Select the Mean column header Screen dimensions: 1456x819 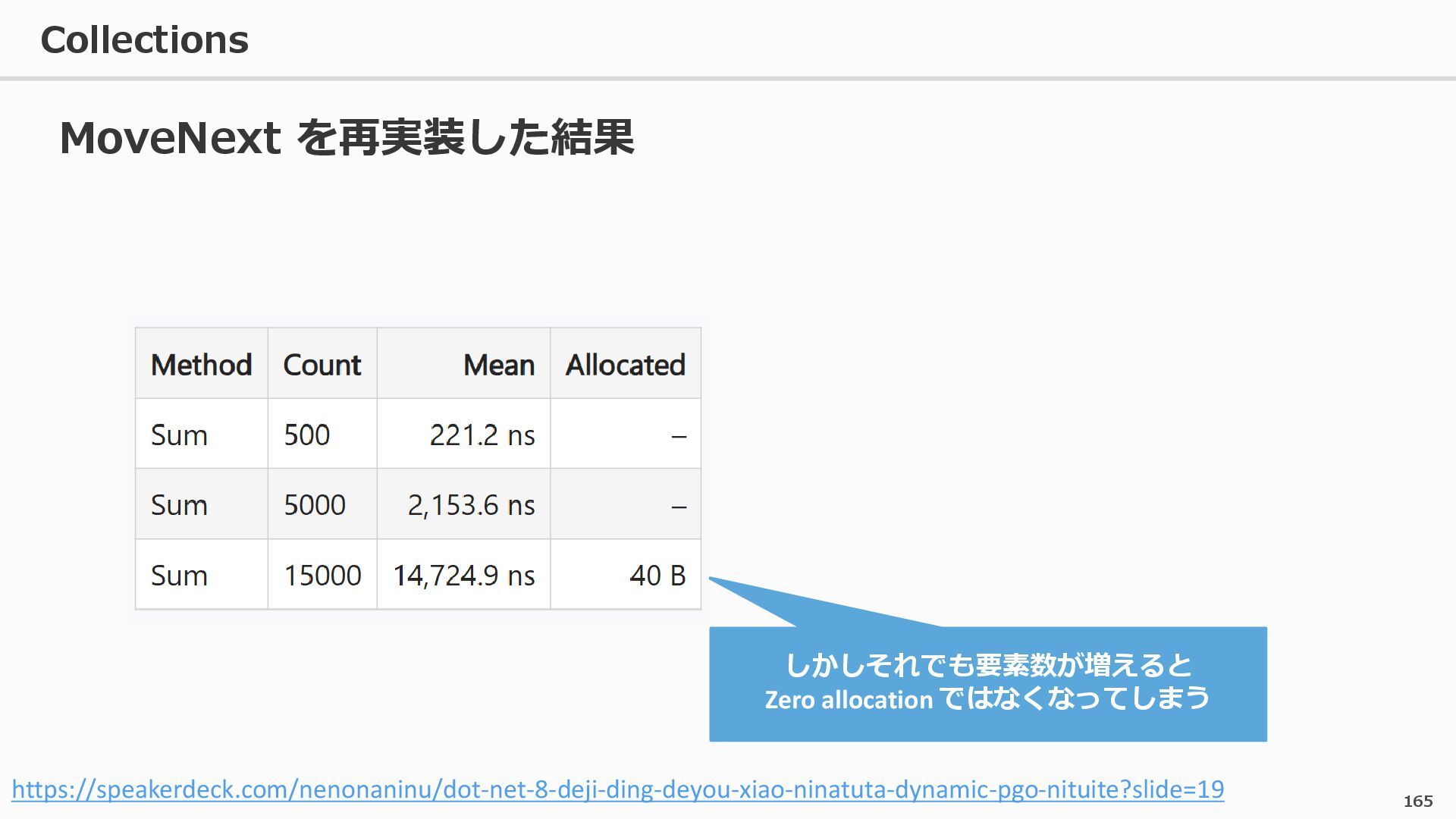(498, 365)
